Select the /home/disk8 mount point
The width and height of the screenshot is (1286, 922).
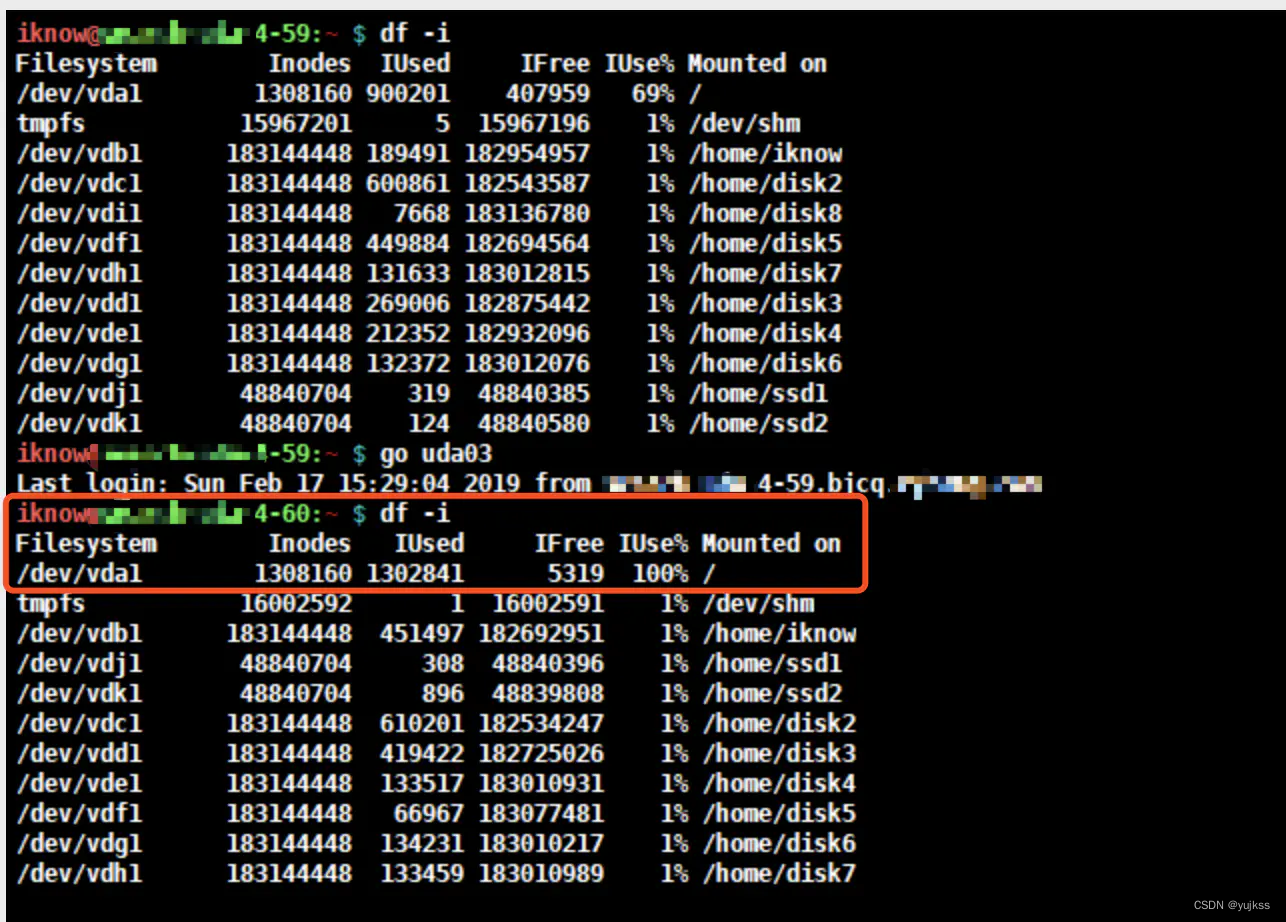click(x=765, y=214)
